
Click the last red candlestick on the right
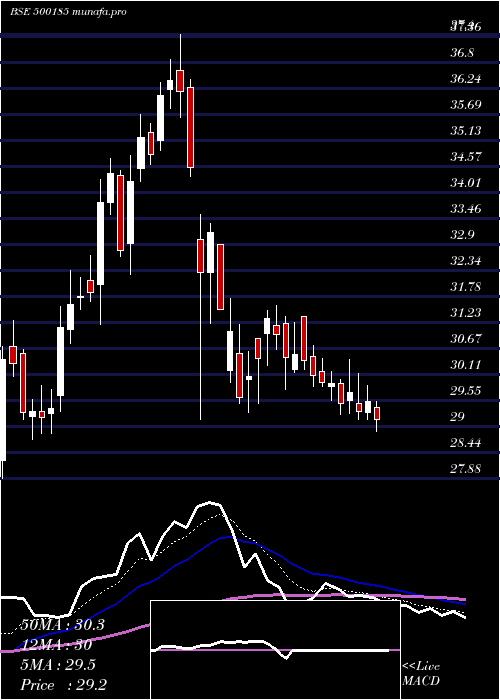click(377, 413)
